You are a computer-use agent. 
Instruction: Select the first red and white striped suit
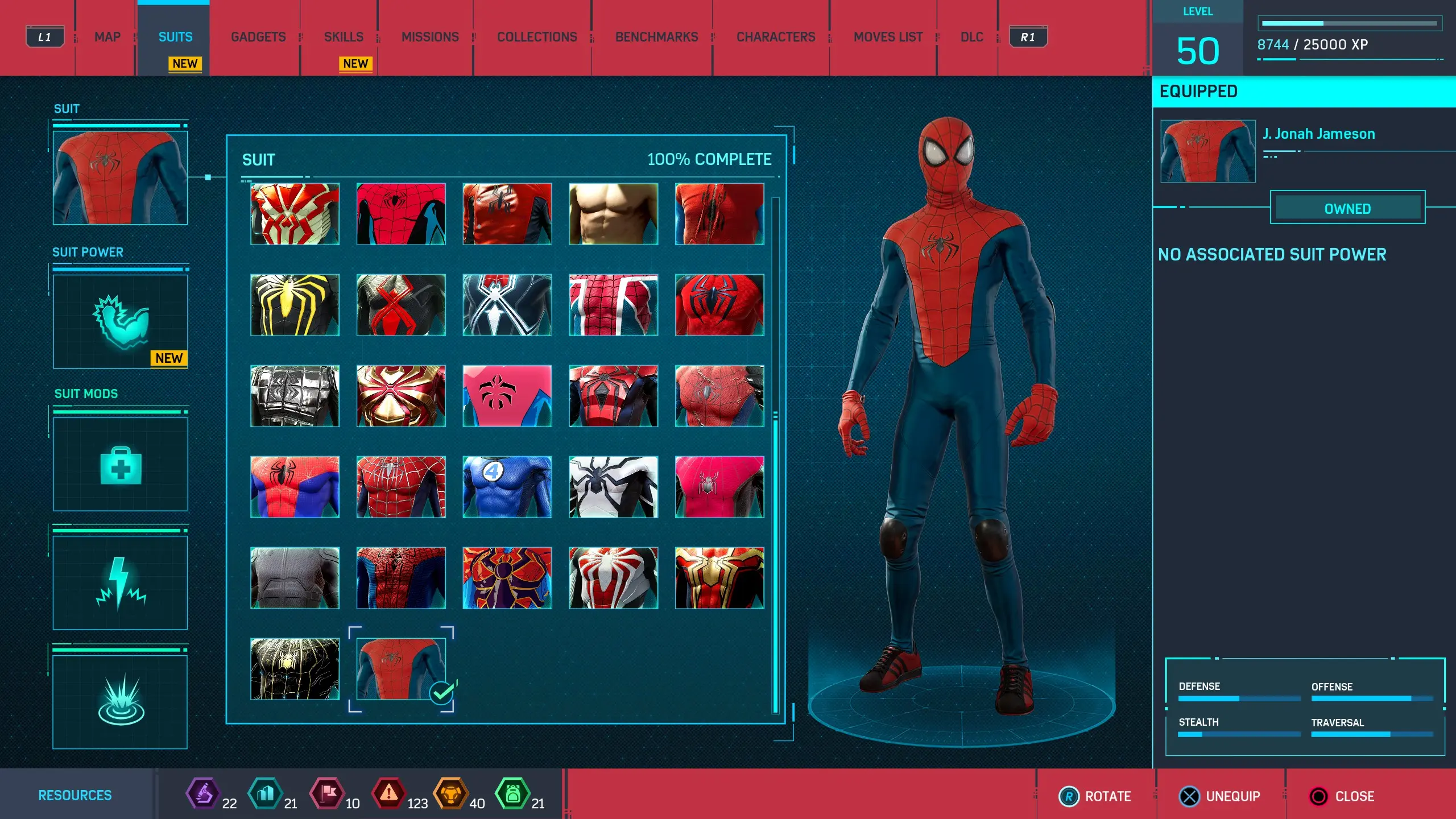295,214
